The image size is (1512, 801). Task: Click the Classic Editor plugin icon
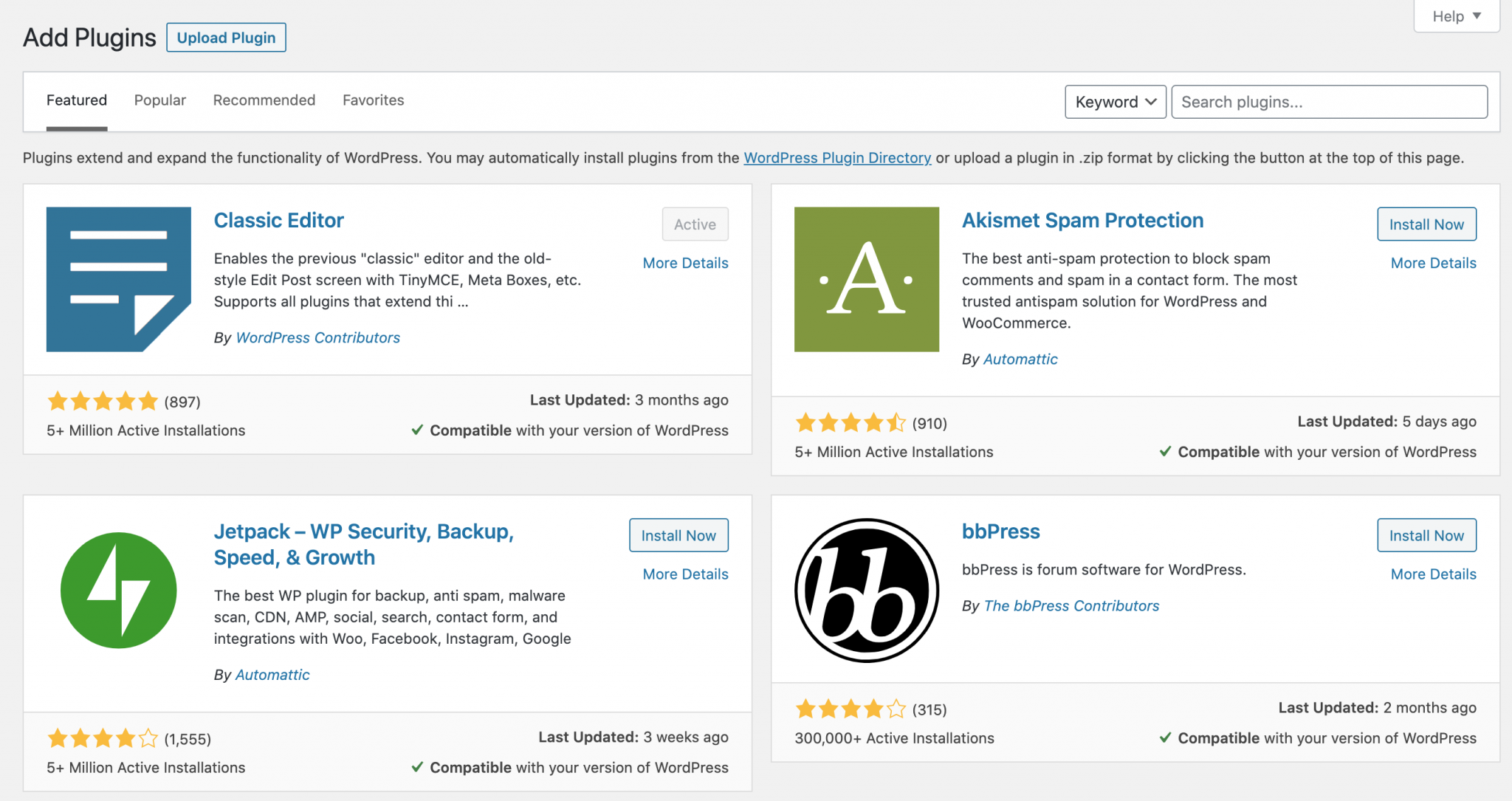point(118,279)
